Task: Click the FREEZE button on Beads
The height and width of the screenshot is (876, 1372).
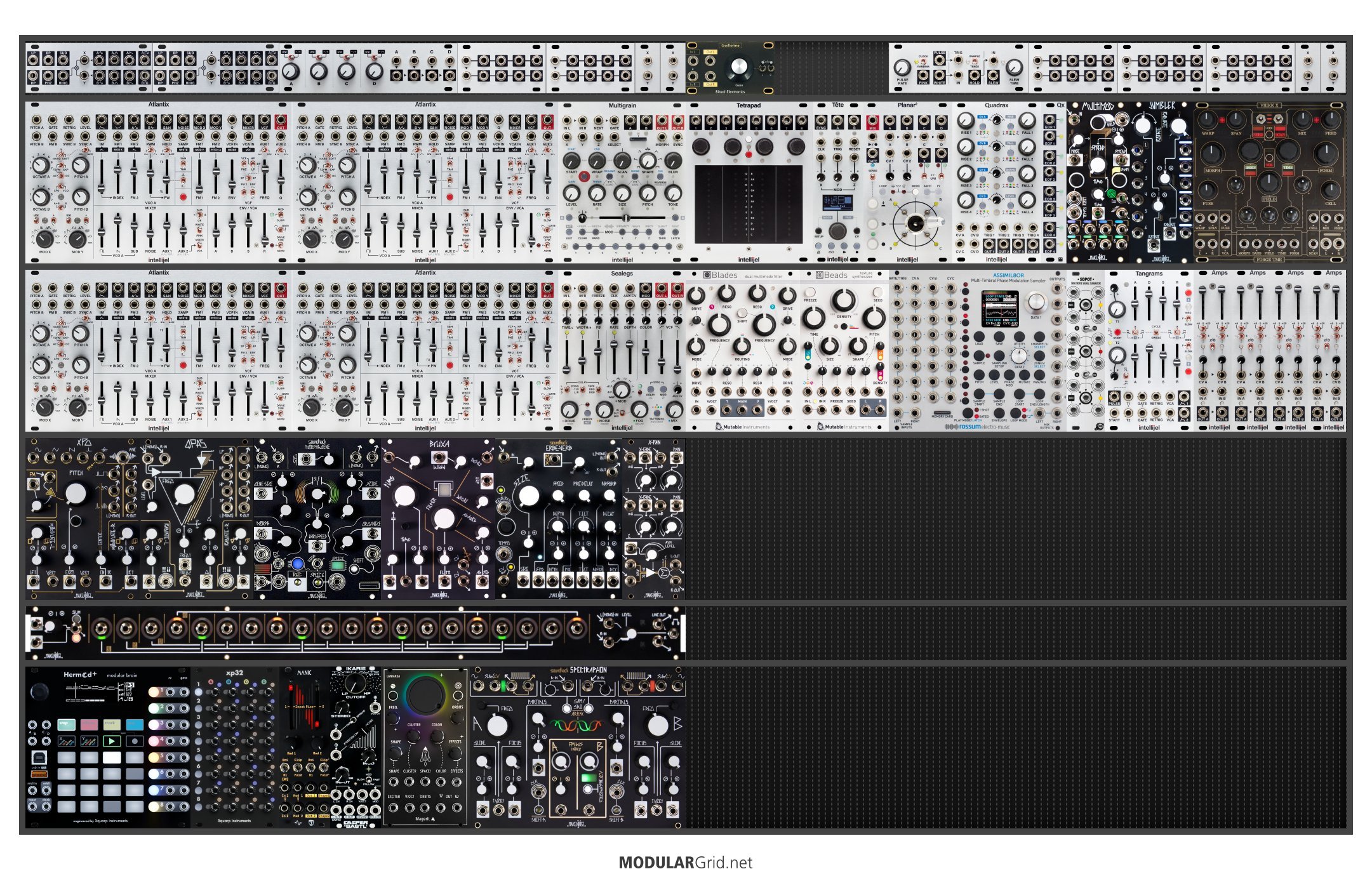Action: point(811,293)
